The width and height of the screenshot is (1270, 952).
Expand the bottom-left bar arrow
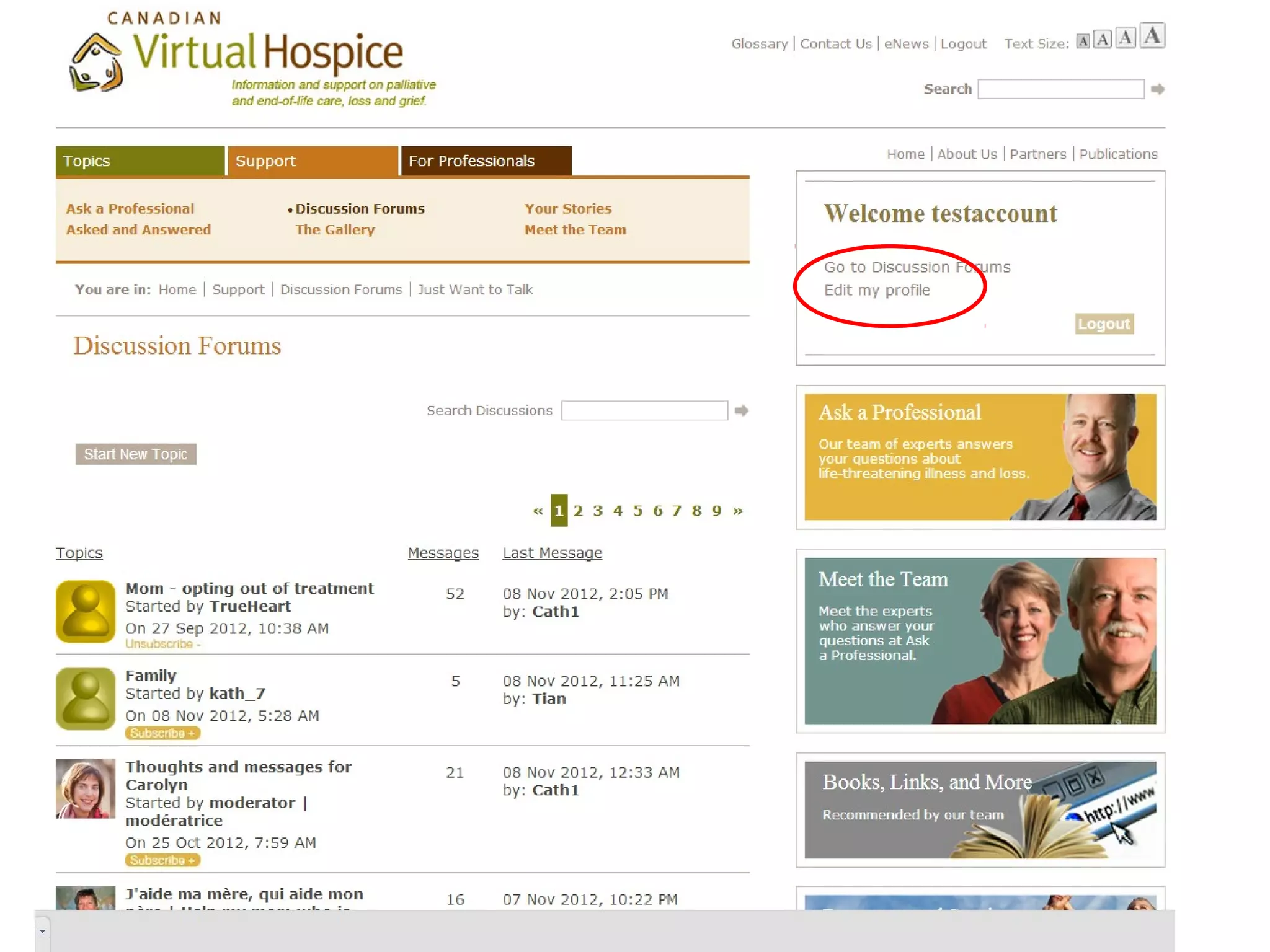click(42, 931)
